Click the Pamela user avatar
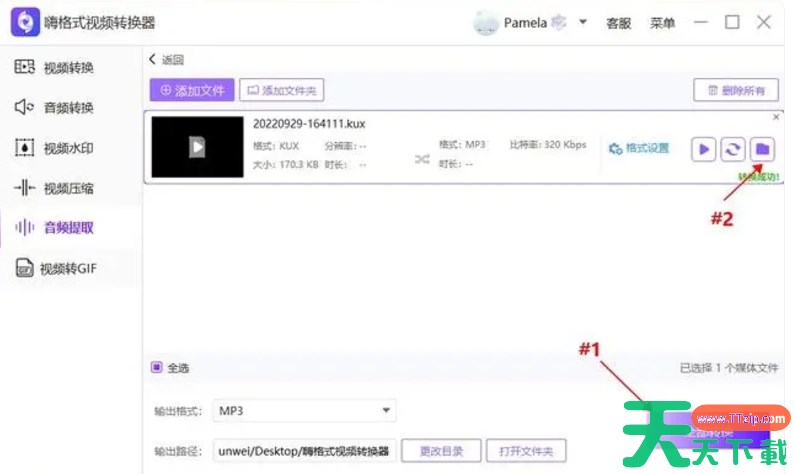The height and width of the screenshot is (474, 795). pos(485,23)
